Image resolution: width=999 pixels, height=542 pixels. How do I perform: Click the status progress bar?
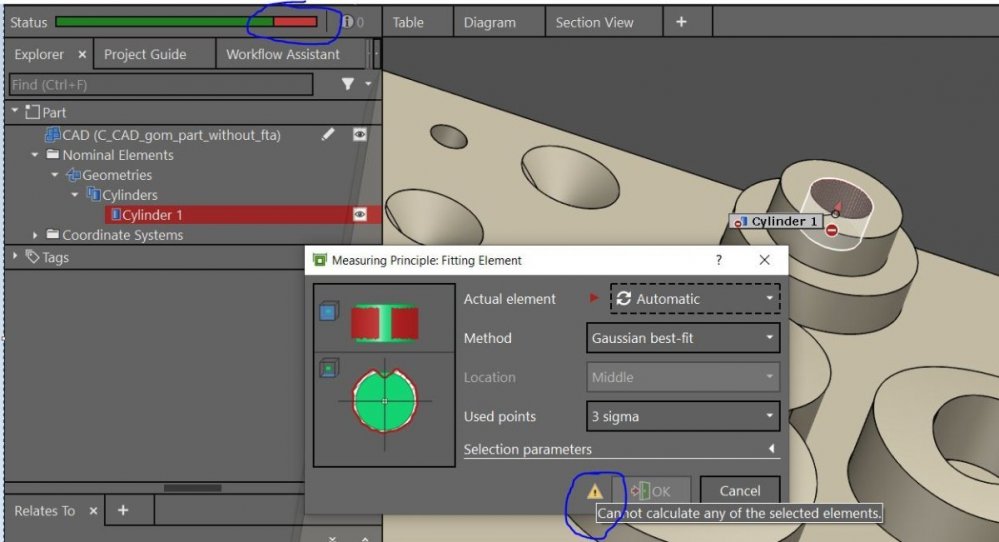click(x=187, y=21)
